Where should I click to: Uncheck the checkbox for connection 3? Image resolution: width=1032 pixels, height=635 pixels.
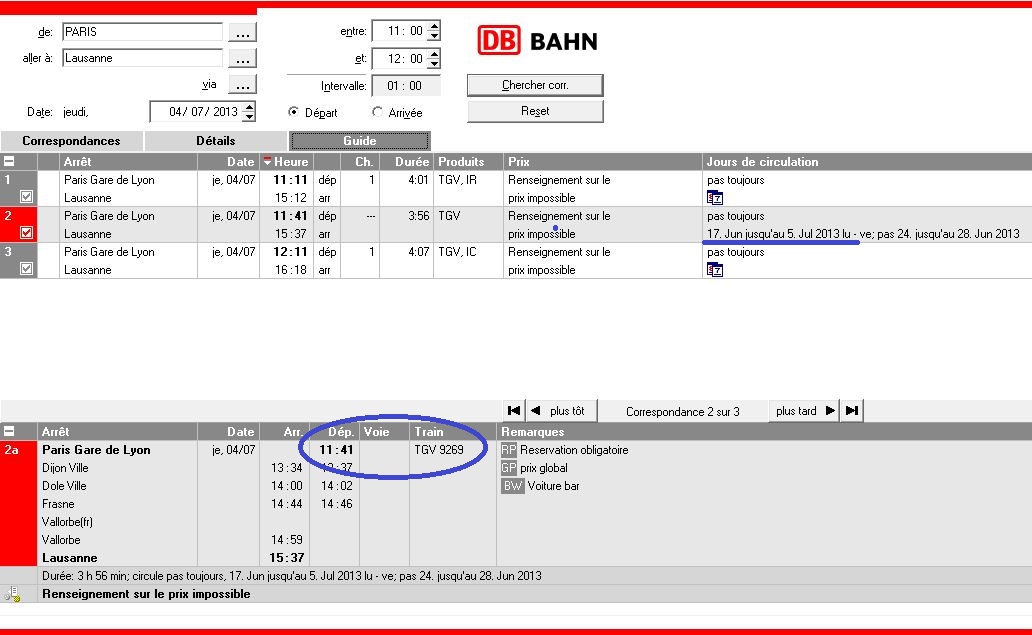(x=26, y=268)
